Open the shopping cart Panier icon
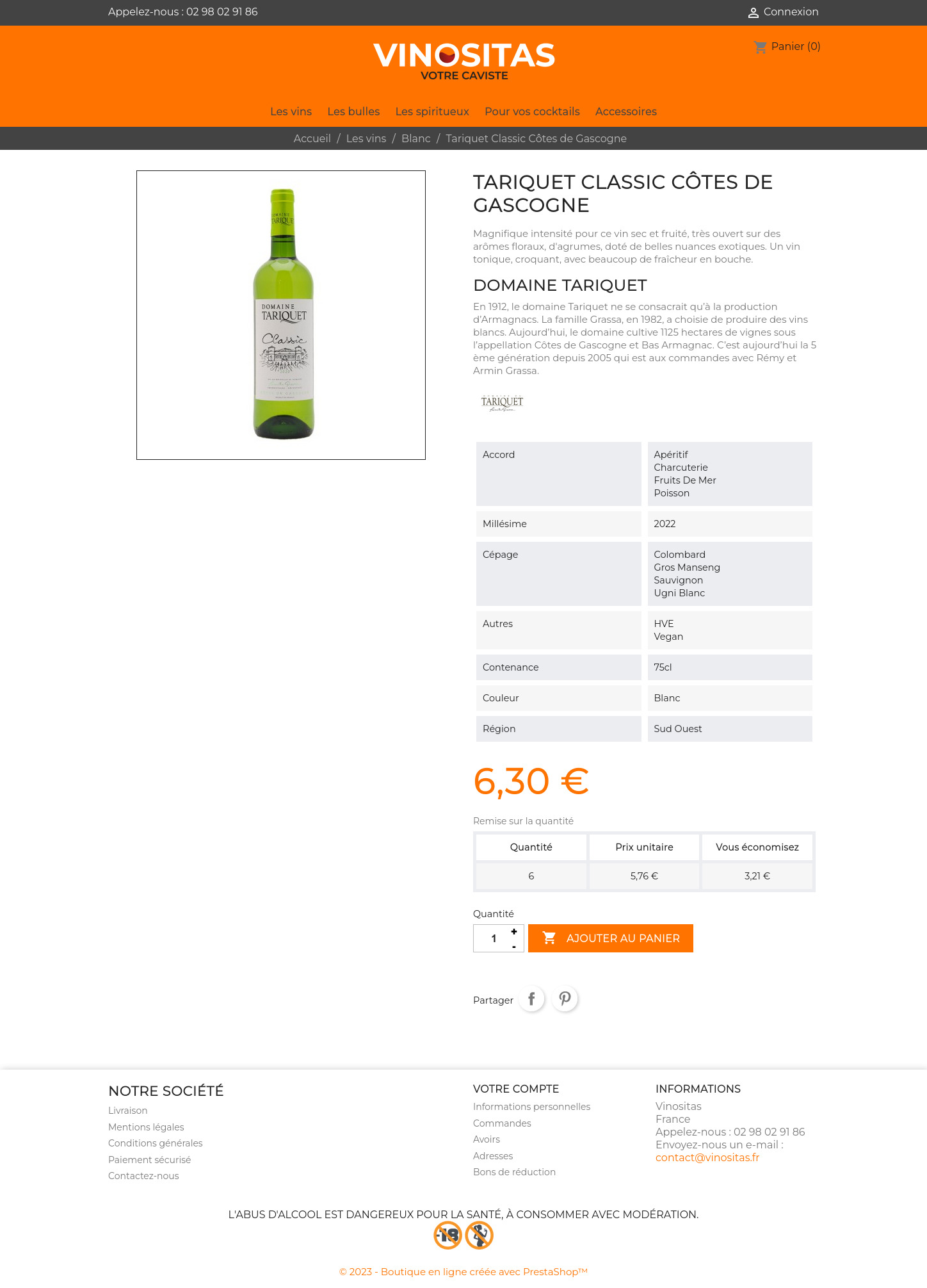Viewport: 927px width, 1288px height. [x=761, y=47]
